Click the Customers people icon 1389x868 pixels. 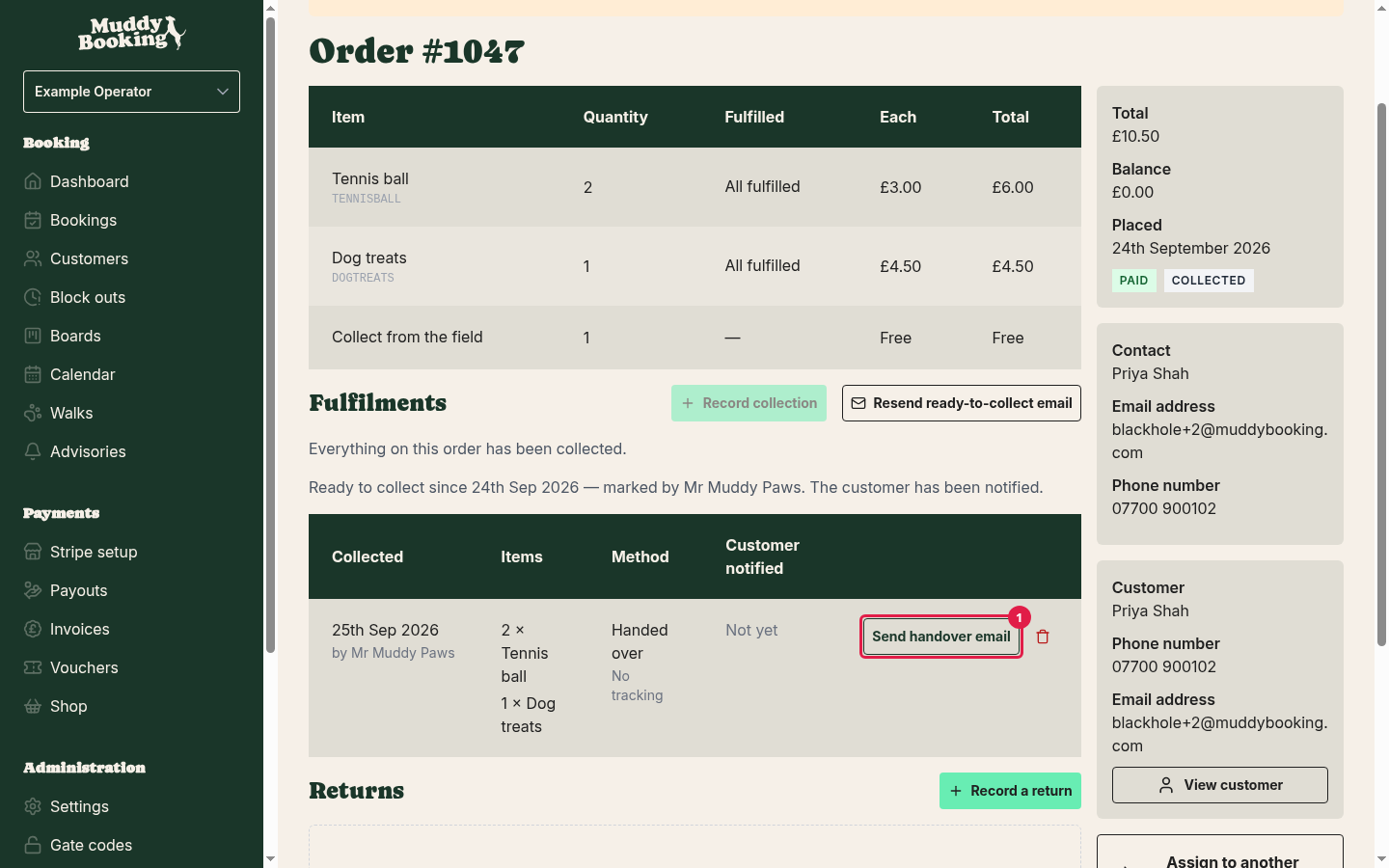[33, 258]
